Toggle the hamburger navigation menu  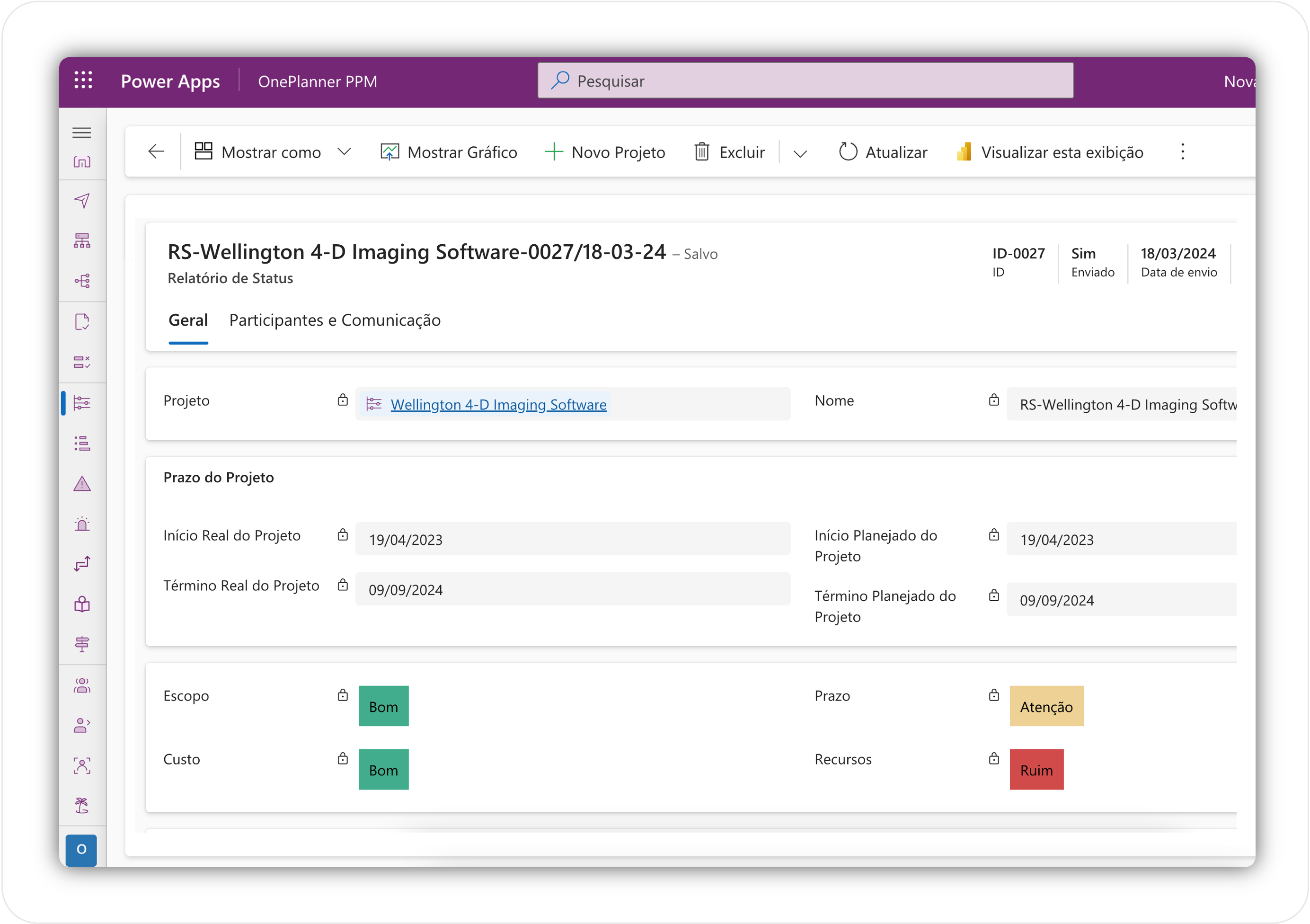[81, 133]
